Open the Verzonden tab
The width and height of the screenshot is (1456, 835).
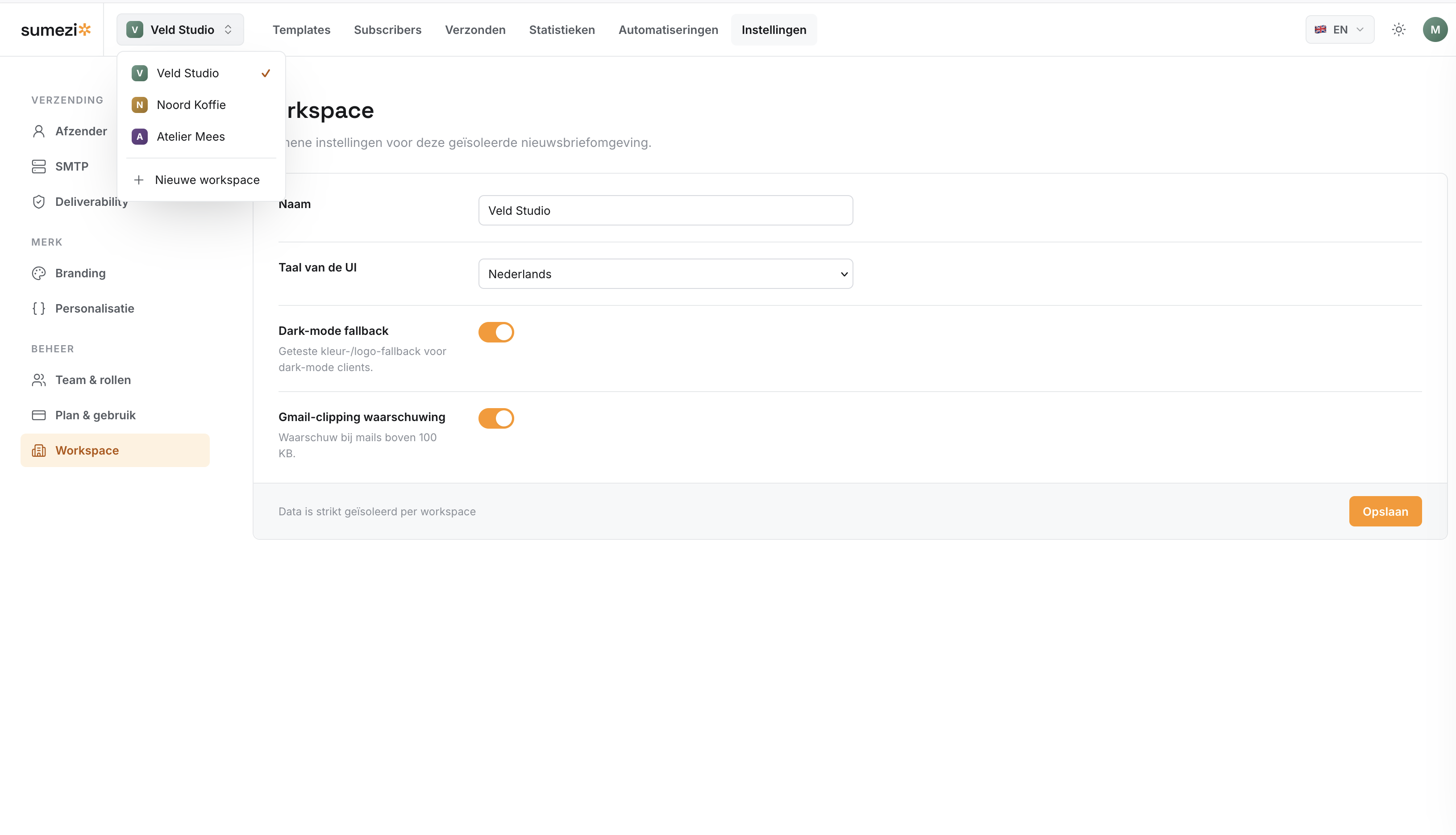tap(475, 29)
